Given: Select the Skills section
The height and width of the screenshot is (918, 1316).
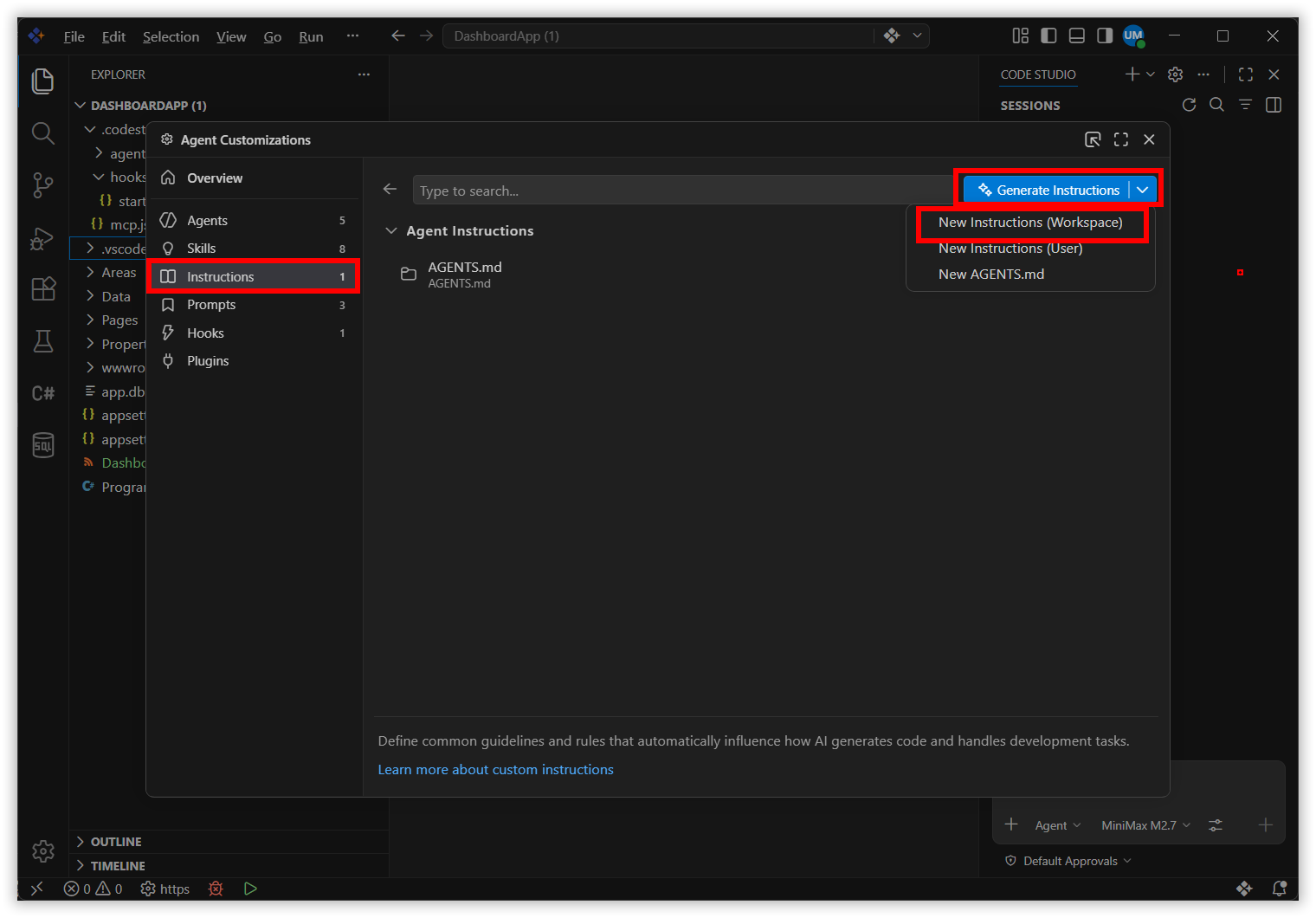Looking at the screenshot, I should 253,249.
